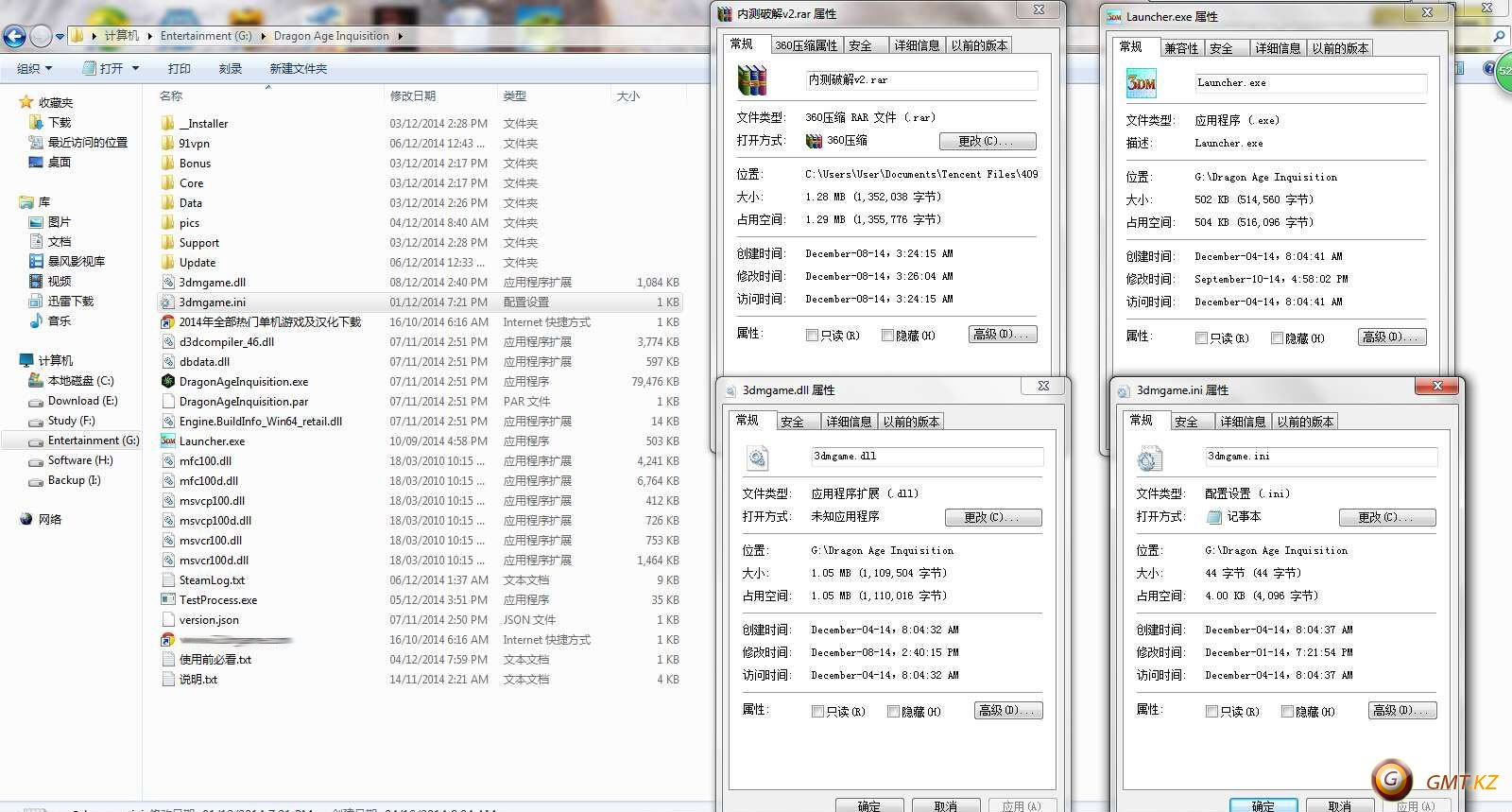Click the TestProcess.exe file icon
This screenshot has width=1512, height=812.
click(x=168, y=600)
